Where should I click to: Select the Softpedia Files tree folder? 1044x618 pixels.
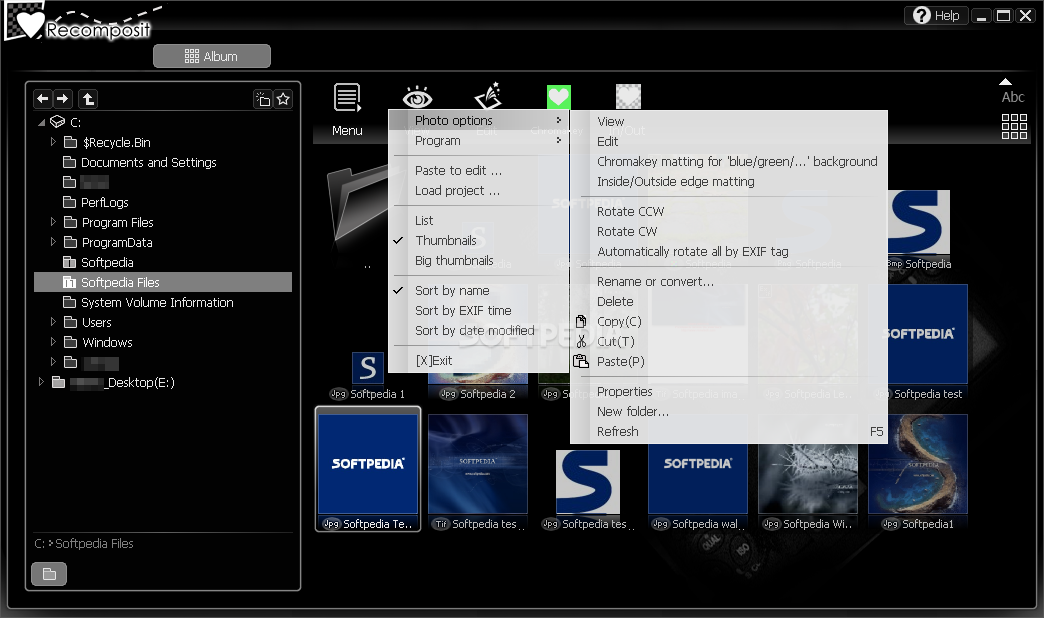(163, 282)
